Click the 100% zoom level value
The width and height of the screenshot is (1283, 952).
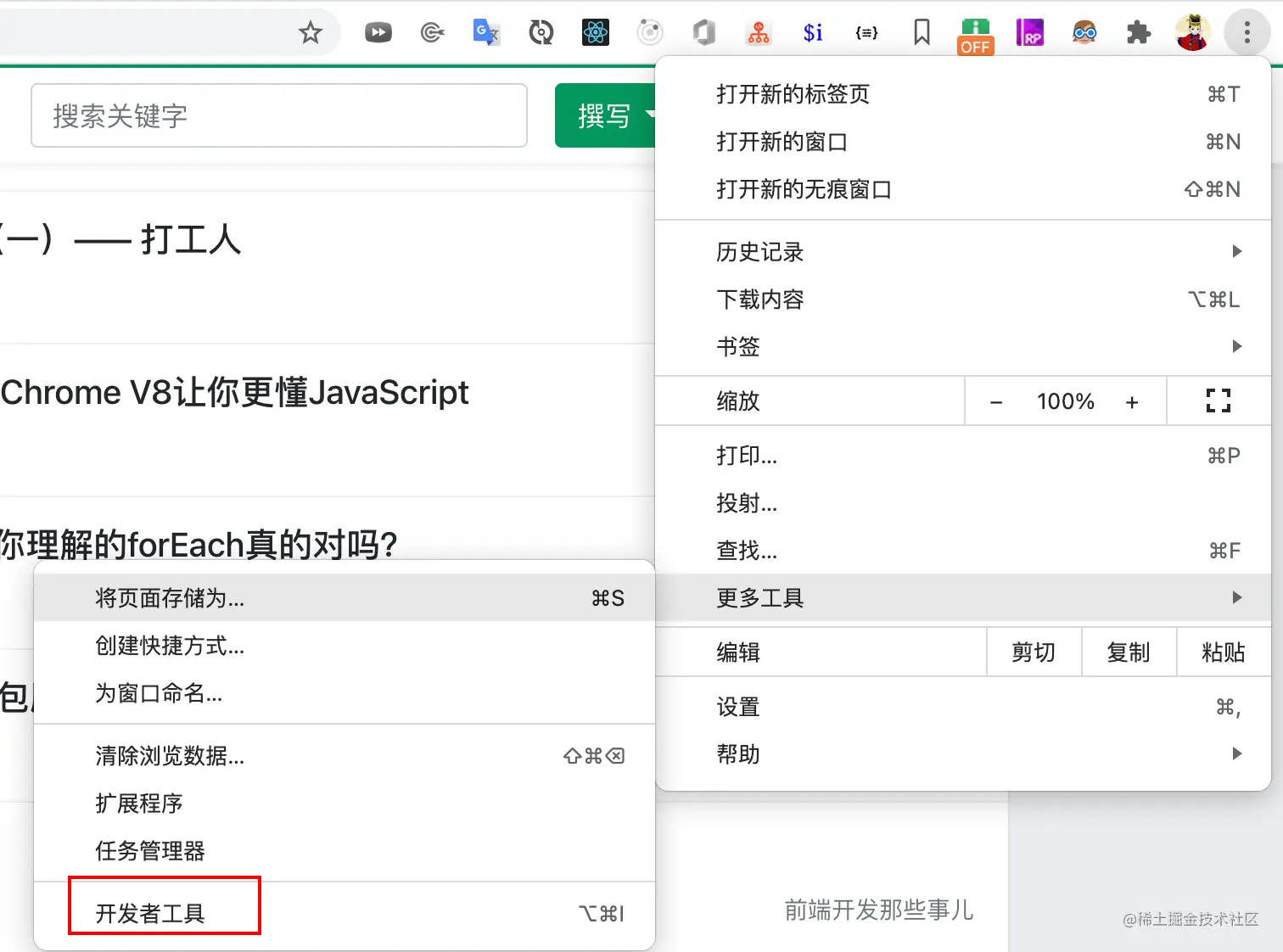click(x=1066, y=401)
